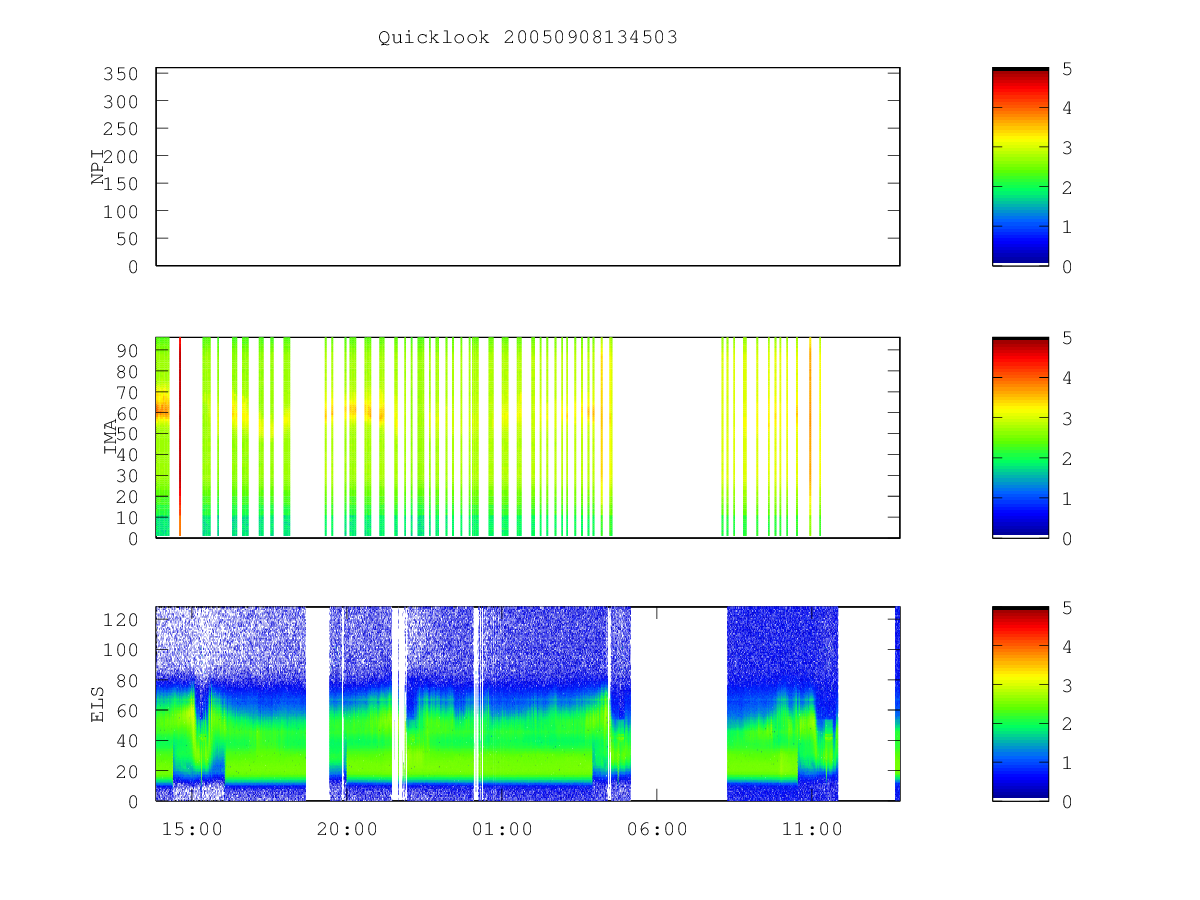This screenshot has height=900, width=1200.
Task: Click the 350 tick label on NPI axis
Action: point(119,74)
